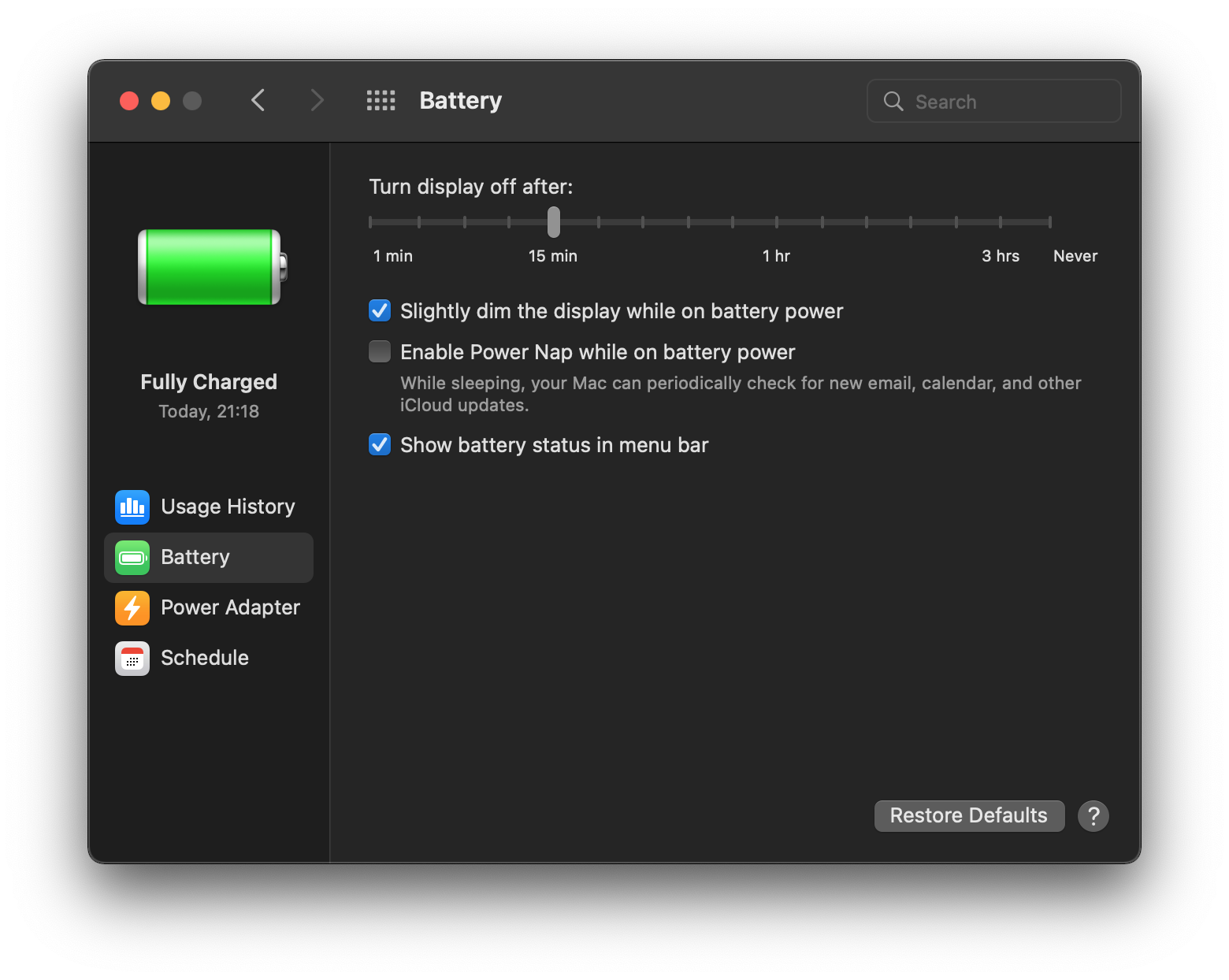This screenshot has width=1229, height=980.
Task: Click the 'Turn display off after:' label
Action: pos(471,187)
